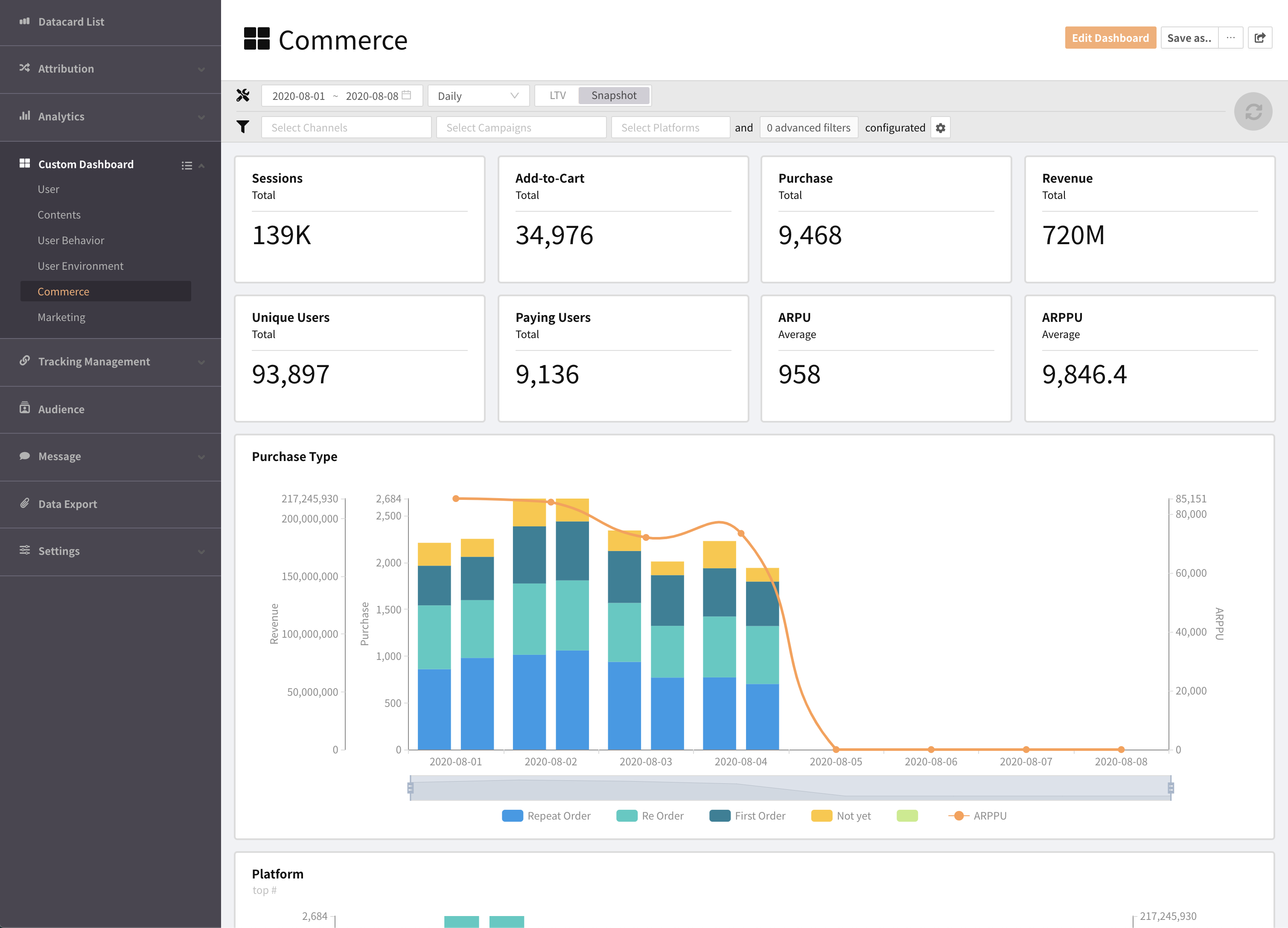Open the Marketing dashboard item
Screen dimensions: 1288x928
61,317
